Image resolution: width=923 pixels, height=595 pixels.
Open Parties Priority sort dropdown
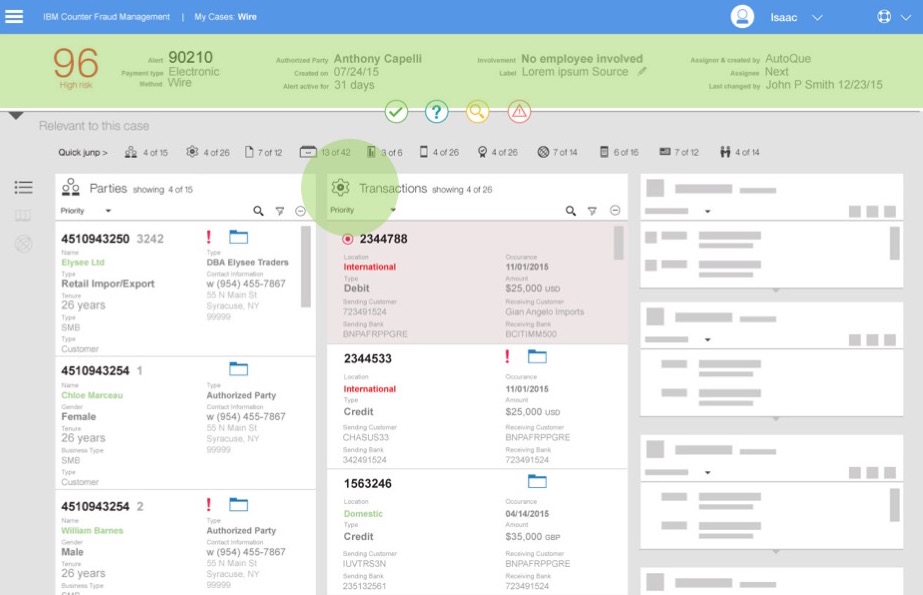tap(86, 211)
